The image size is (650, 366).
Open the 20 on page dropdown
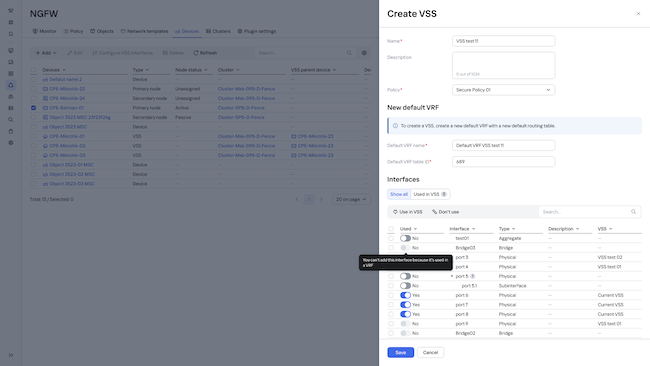351,199
